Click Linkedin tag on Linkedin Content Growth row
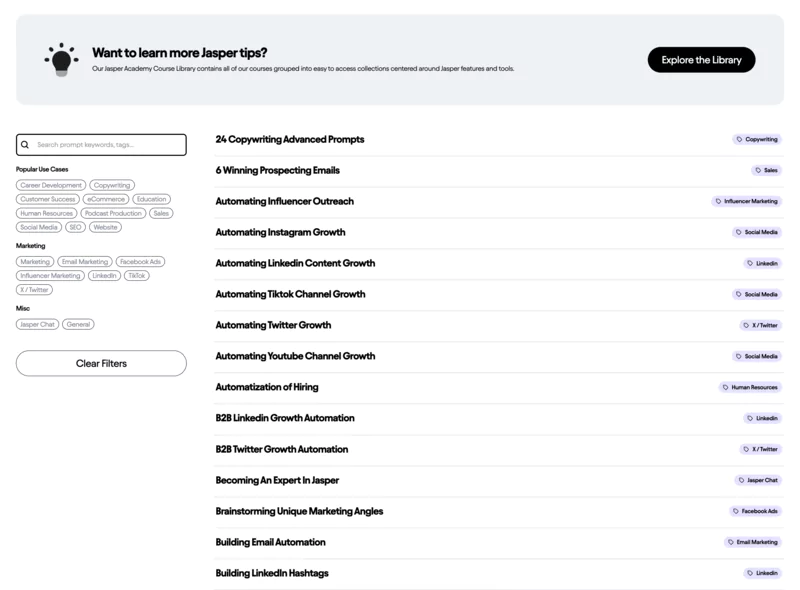Screen dimensions: 800x590 click(x=762, y=263)
